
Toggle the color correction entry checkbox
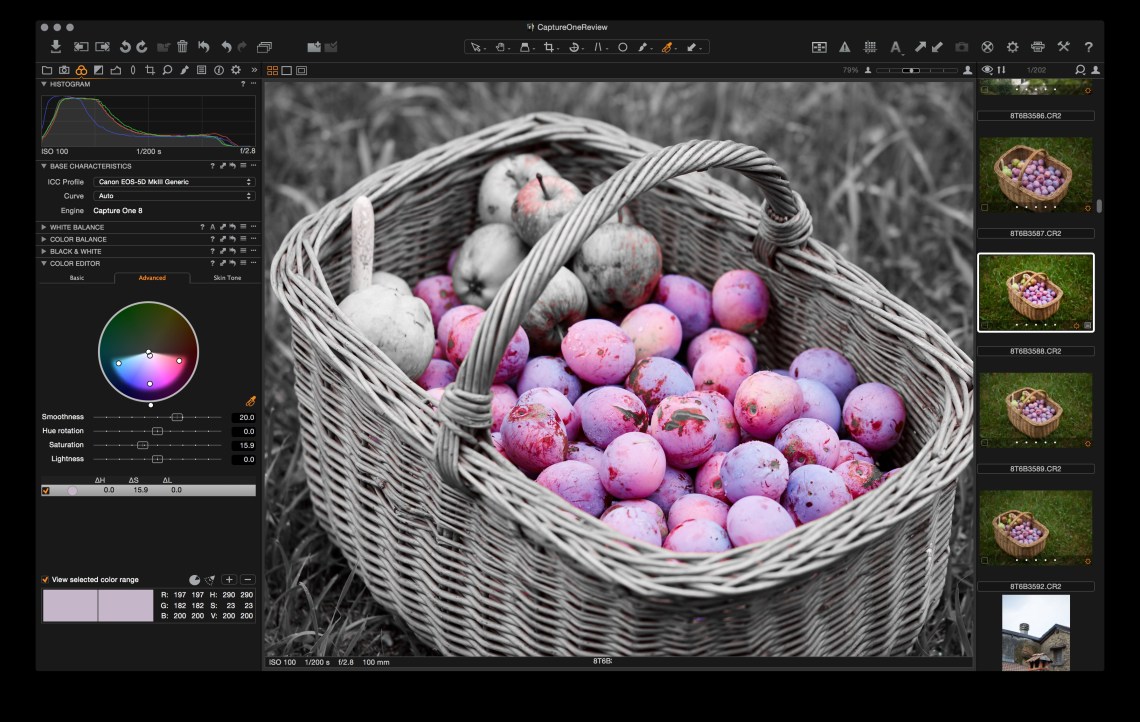[x=45, y=491]
